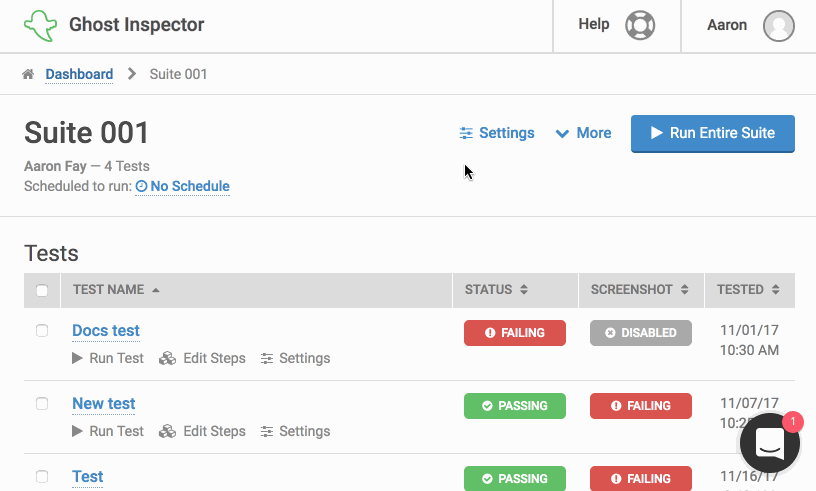Check the New test row checkbox
Image resolution: width=816 pixels, height=491 pixels.
42,404
